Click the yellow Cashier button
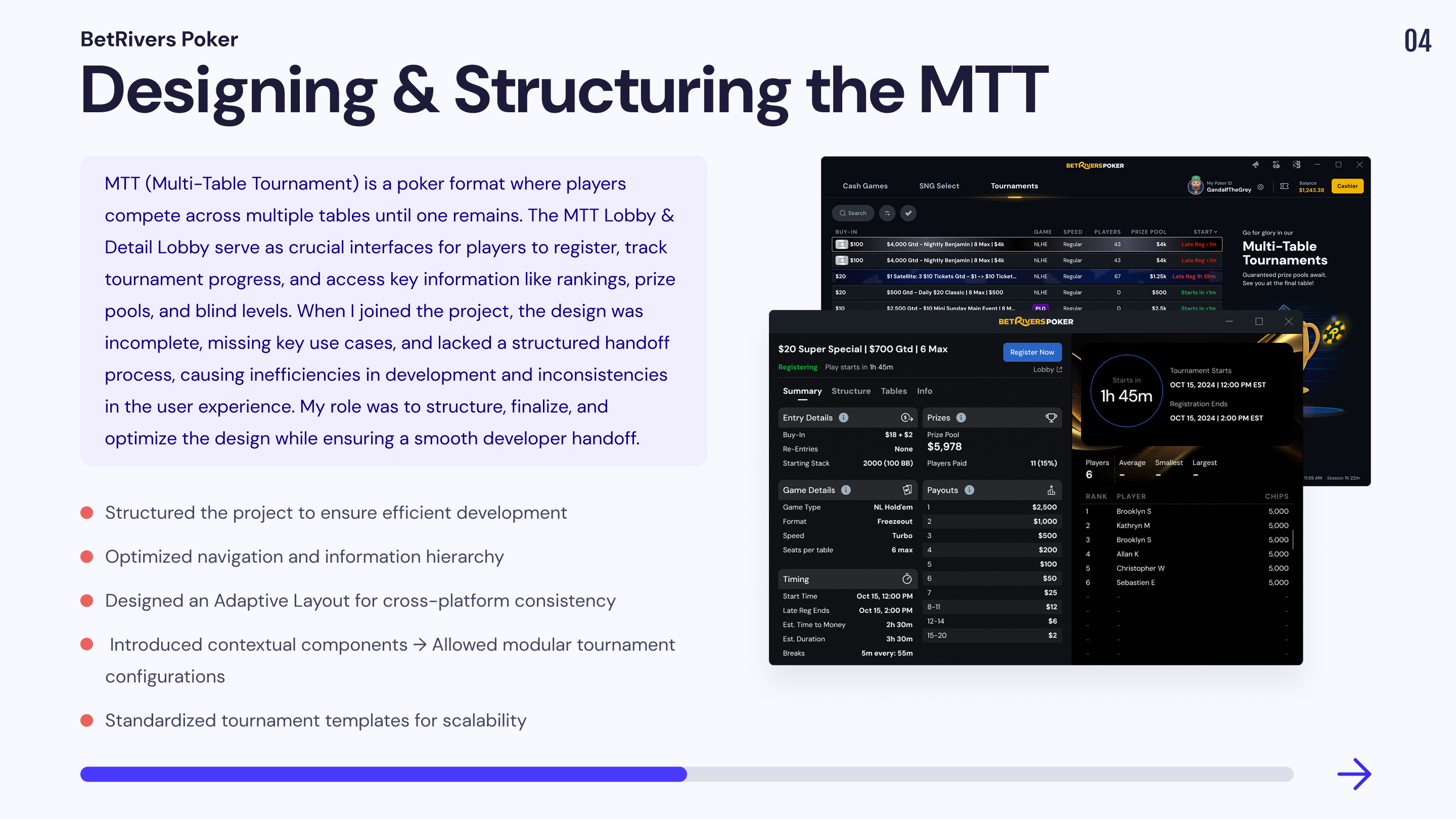 pos(1347,186)
